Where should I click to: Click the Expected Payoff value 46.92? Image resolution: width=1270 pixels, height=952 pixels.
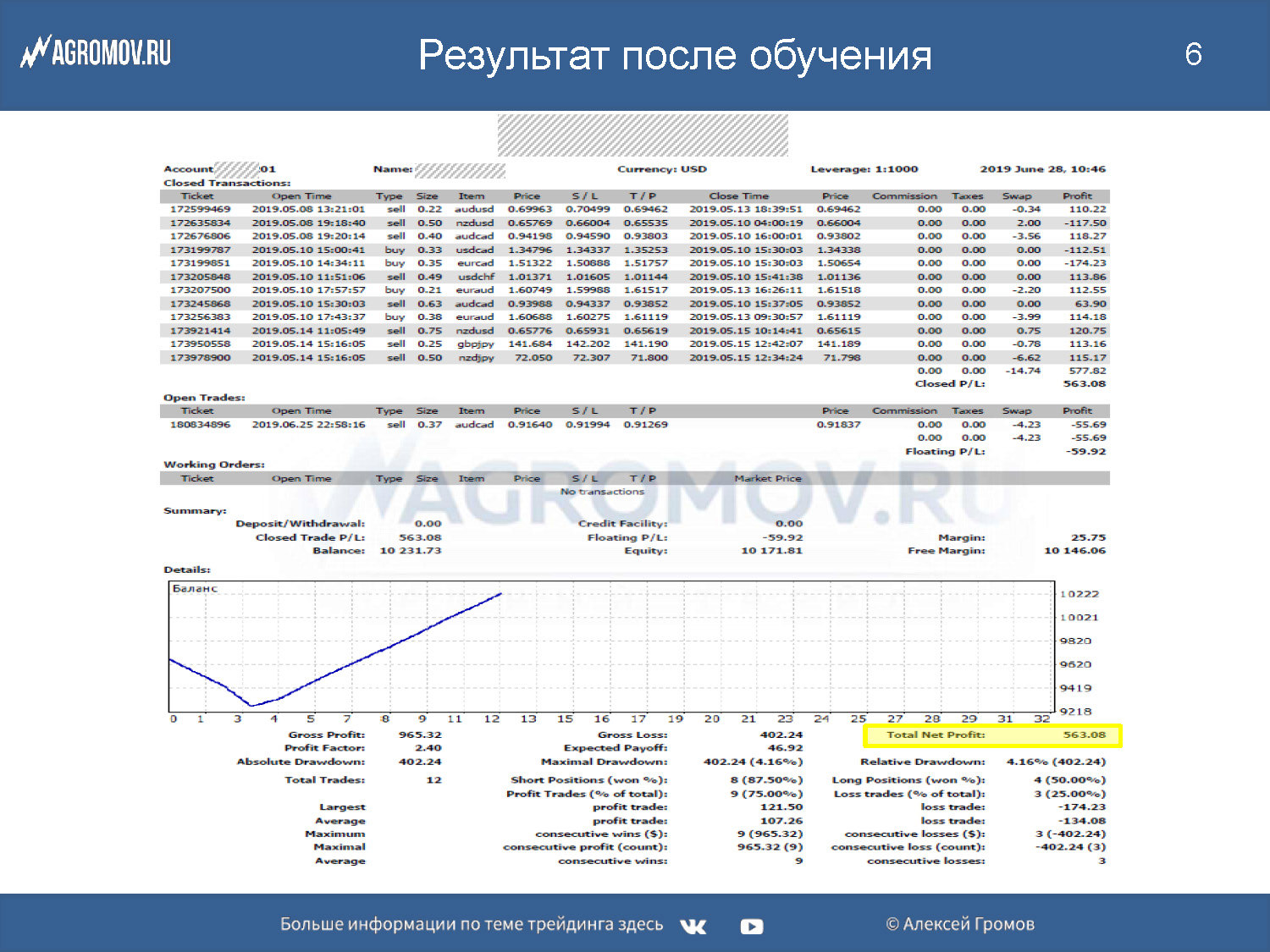[786, 748]
